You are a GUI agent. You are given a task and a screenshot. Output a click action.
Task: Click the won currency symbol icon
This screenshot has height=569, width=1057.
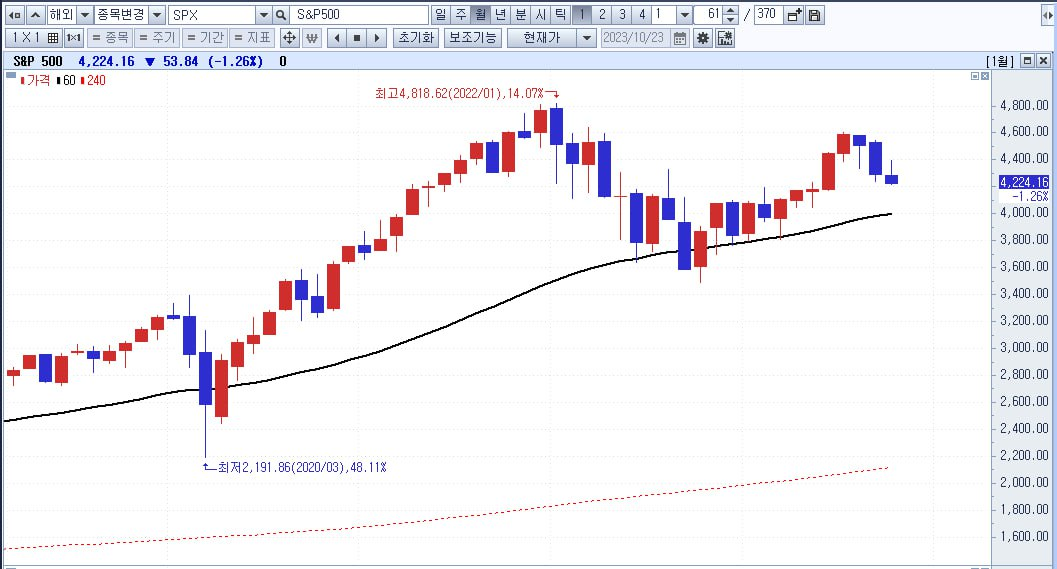311,38
